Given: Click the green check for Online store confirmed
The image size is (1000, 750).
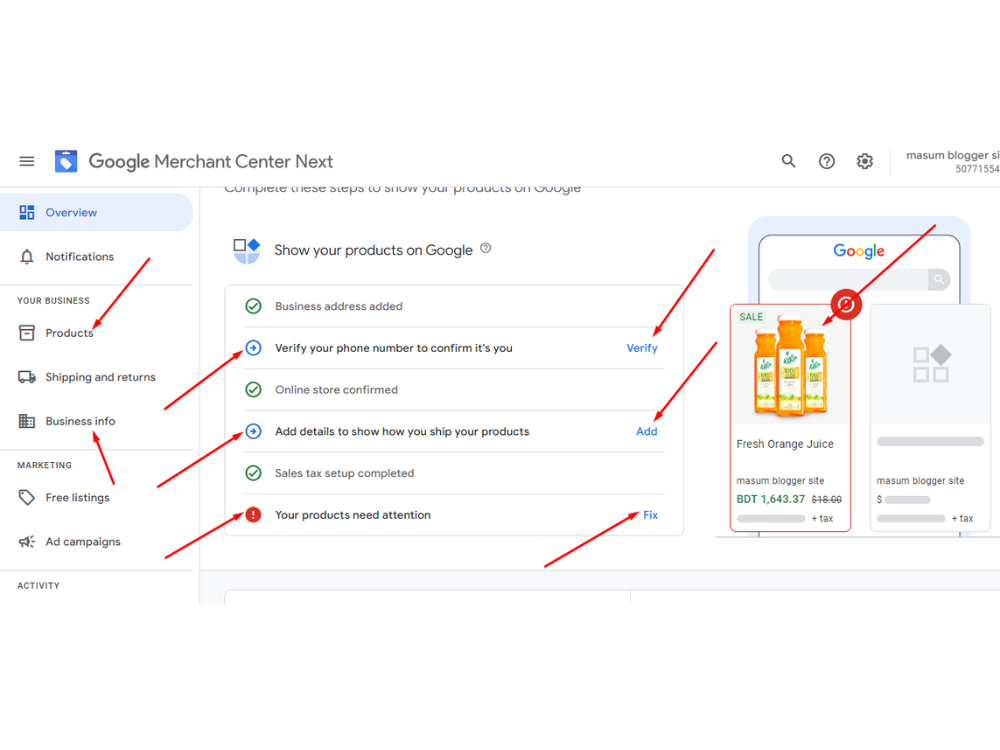Looking at the screenshot, I should [253, 390].
